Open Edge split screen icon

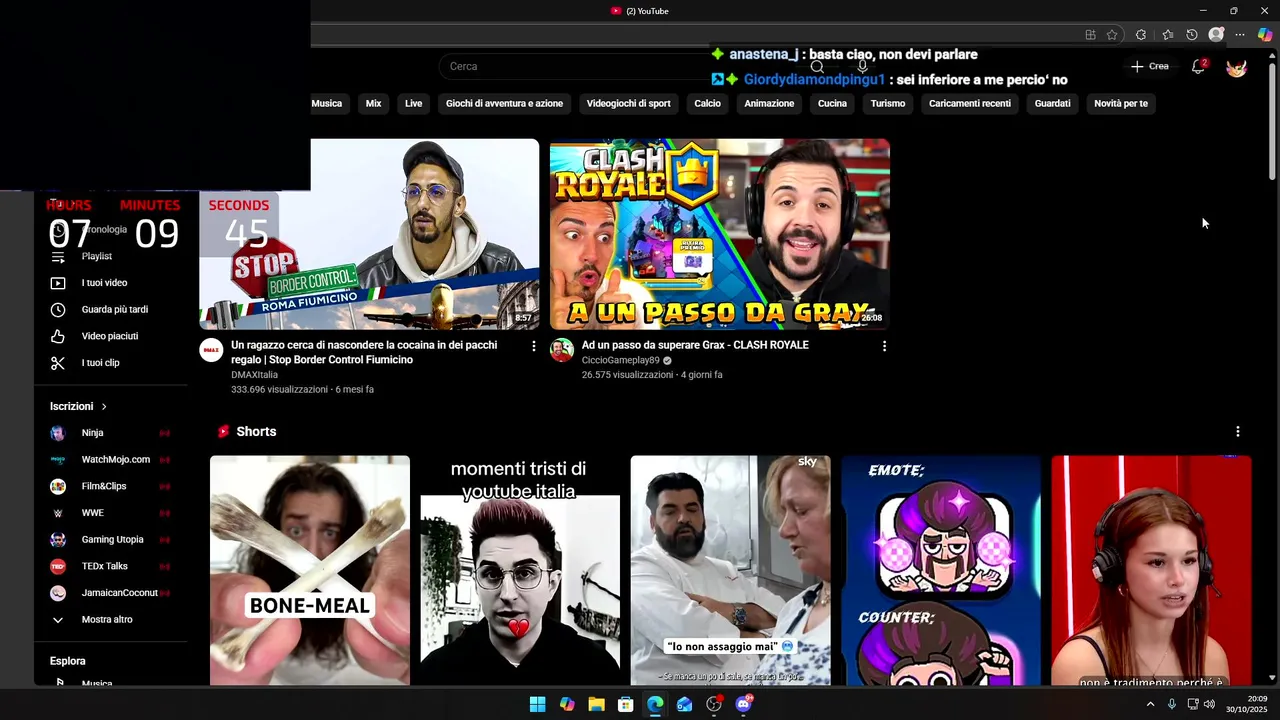(x=1090, y=35)
